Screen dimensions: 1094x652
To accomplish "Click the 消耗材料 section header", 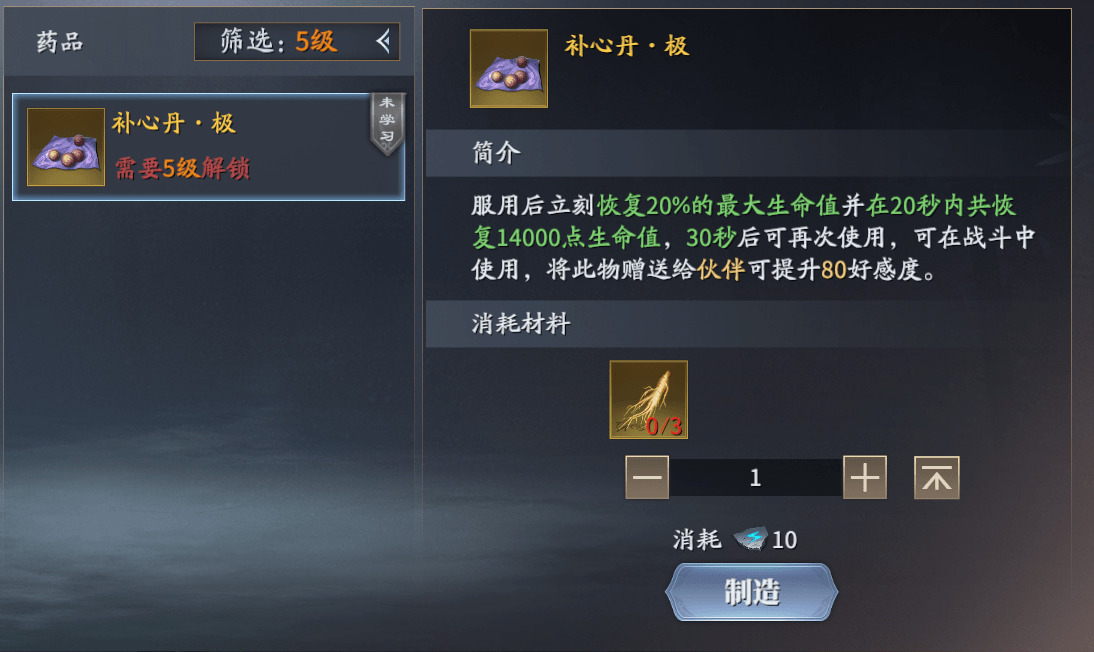I will pyautogui.click(x=521, y=324).
